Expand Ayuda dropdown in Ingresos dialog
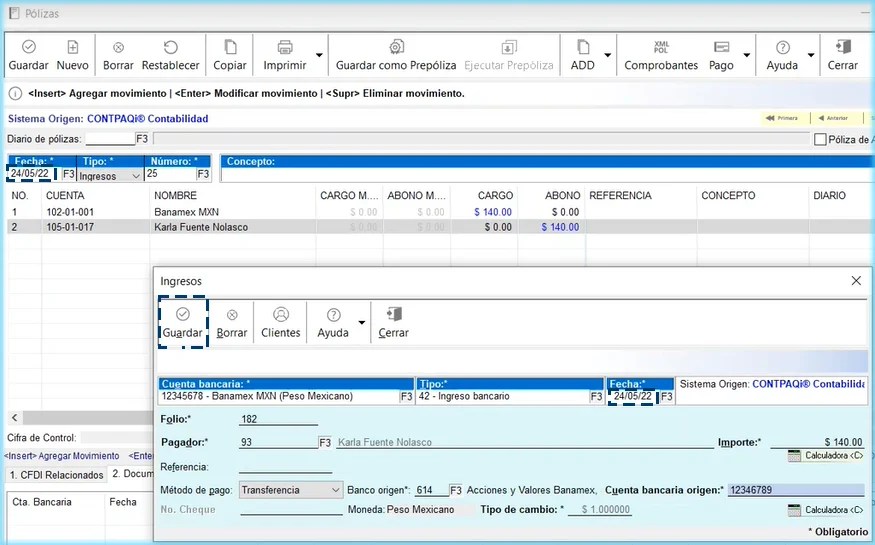Screen dimensions: 875x545 [x=362, y=322]
